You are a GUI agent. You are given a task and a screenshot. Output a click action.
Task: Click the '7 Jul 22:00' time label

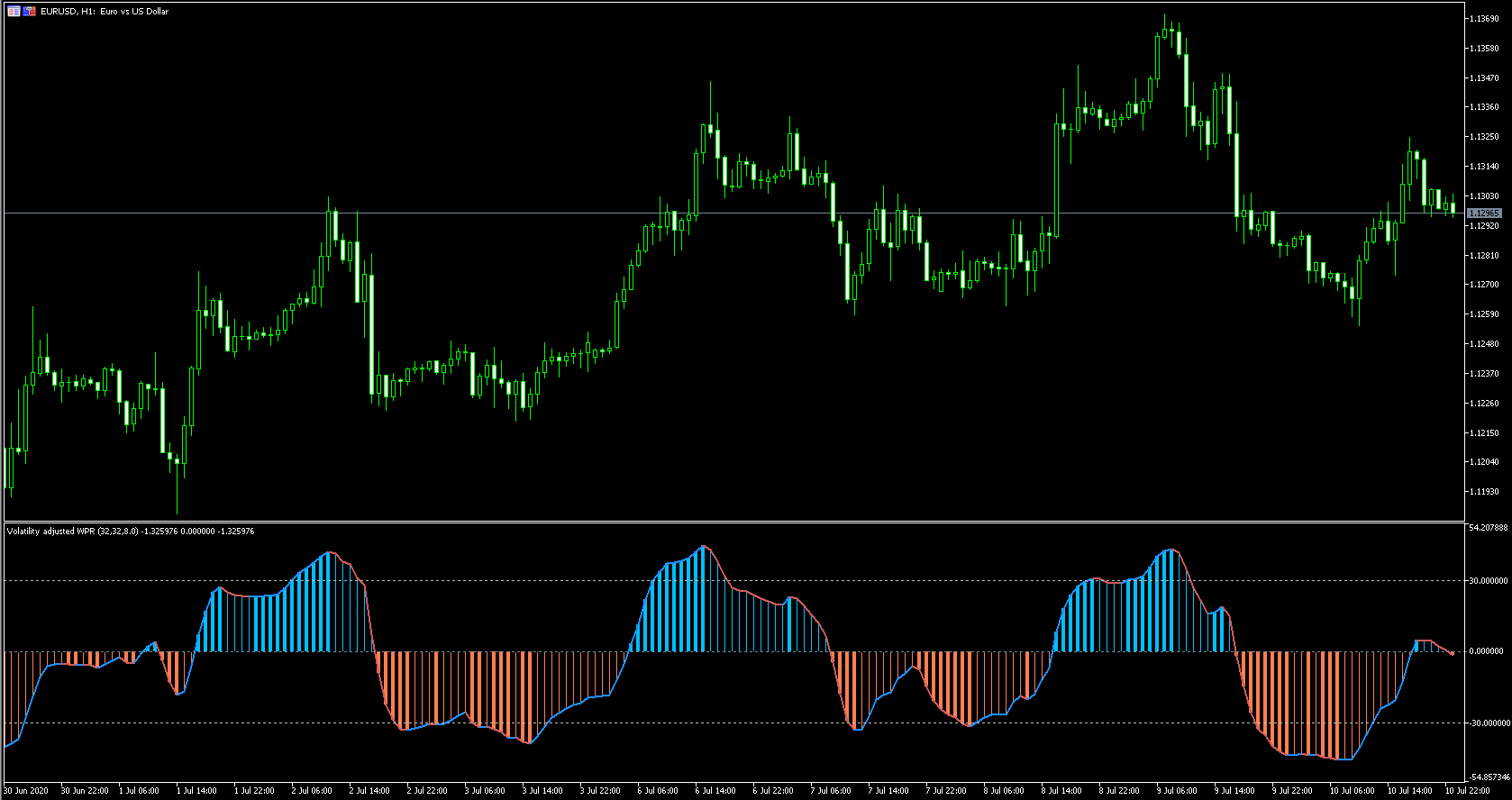(946, 791)
